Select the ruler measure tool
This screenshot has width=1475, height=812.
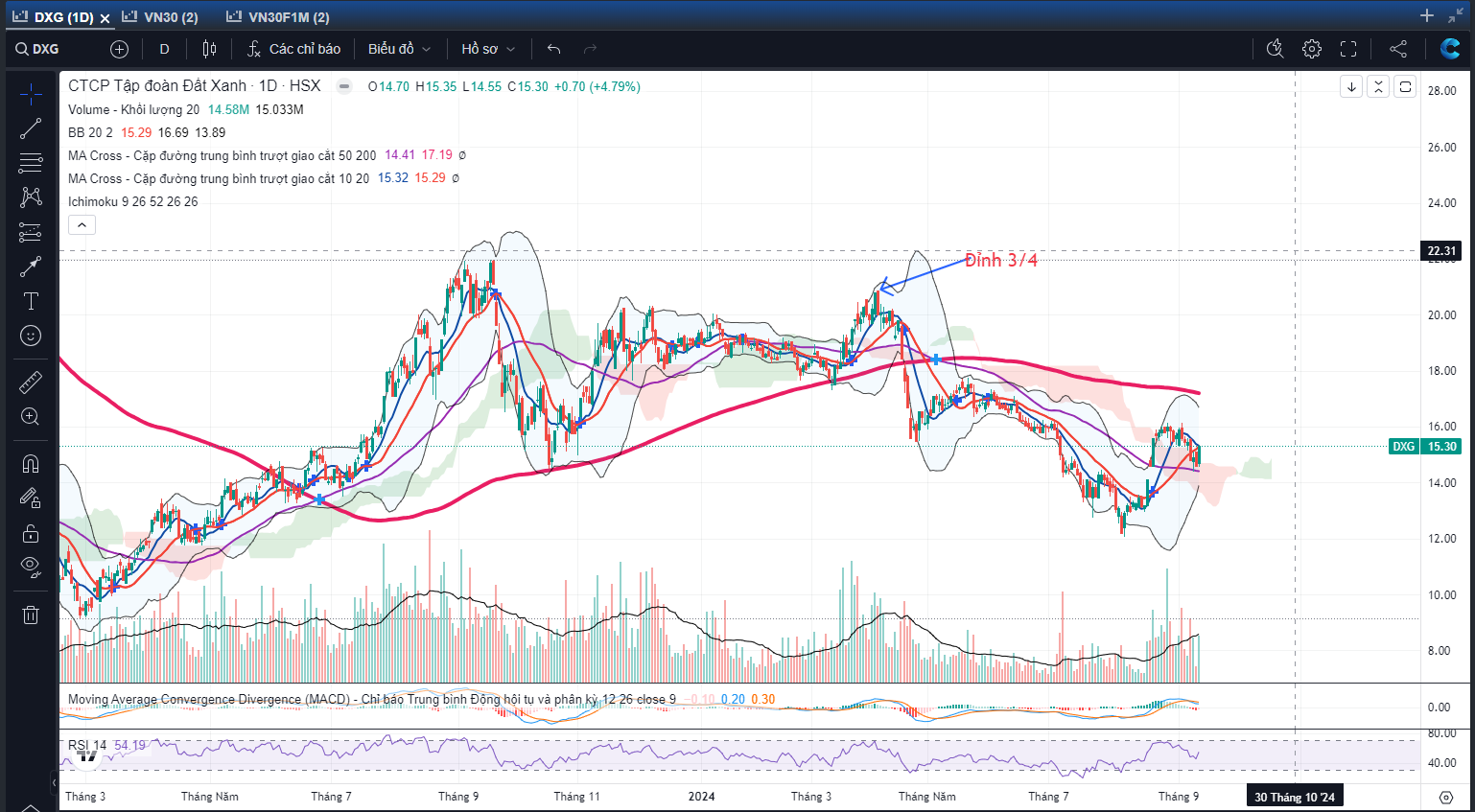pos(31,383)
